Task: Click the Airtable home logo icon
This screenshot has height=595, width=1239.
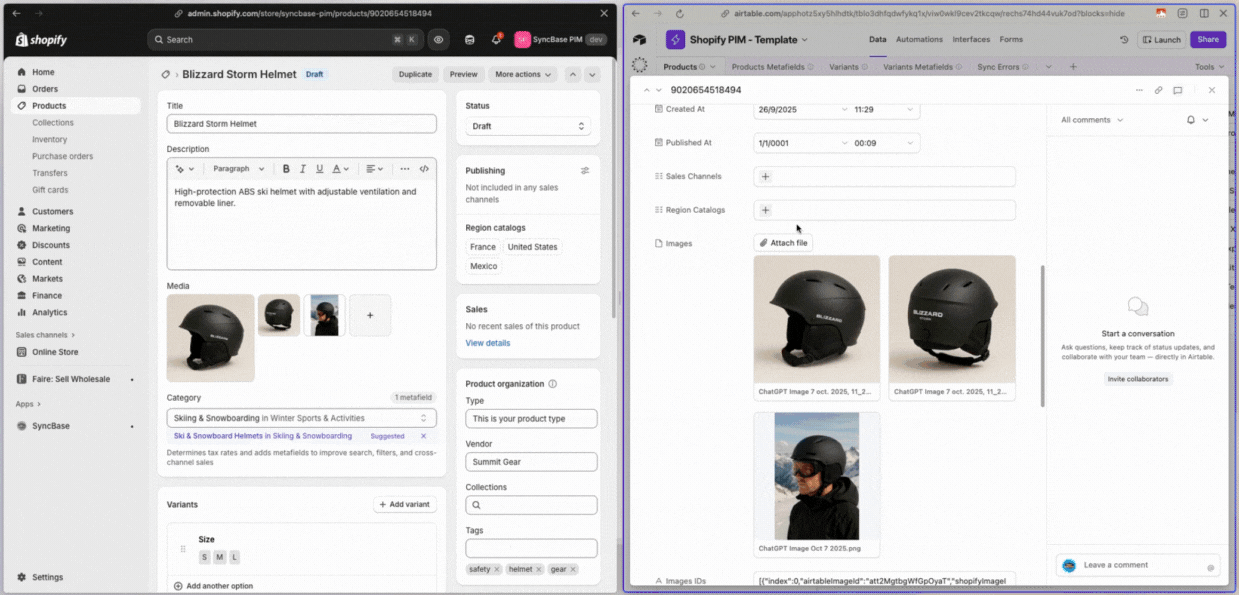Action: [640, 40]
